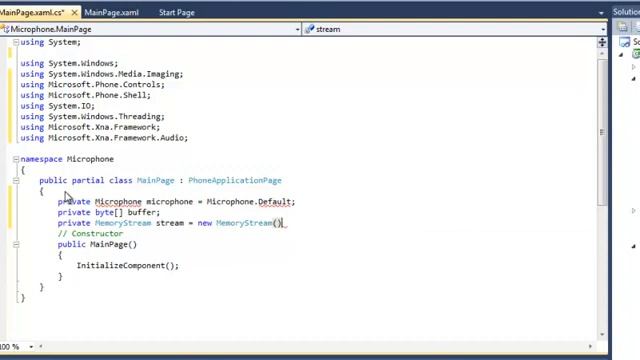Collapse the MainPage class block

tap(16, 180)
